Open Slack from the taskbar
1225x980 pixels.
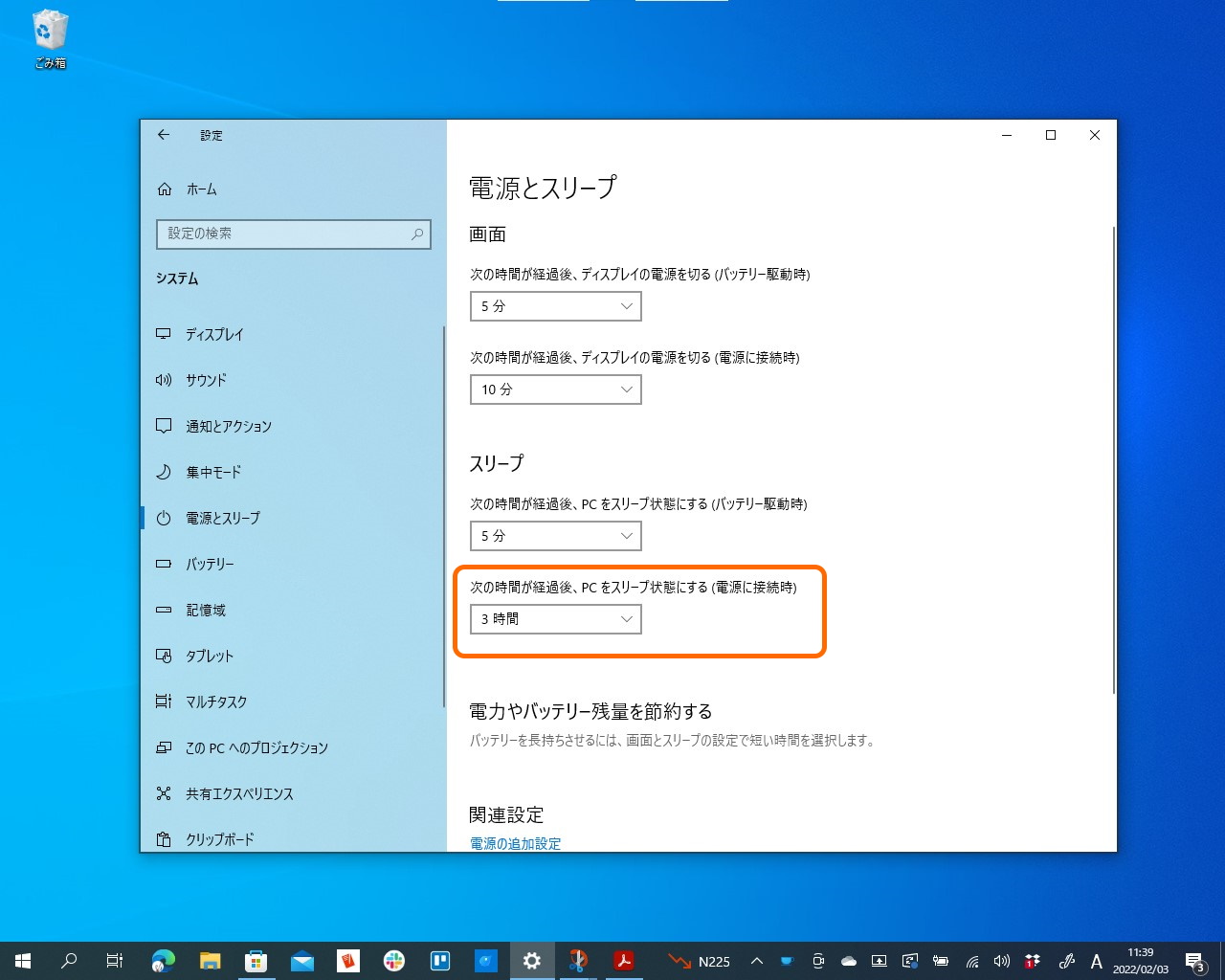click(394, 961)
